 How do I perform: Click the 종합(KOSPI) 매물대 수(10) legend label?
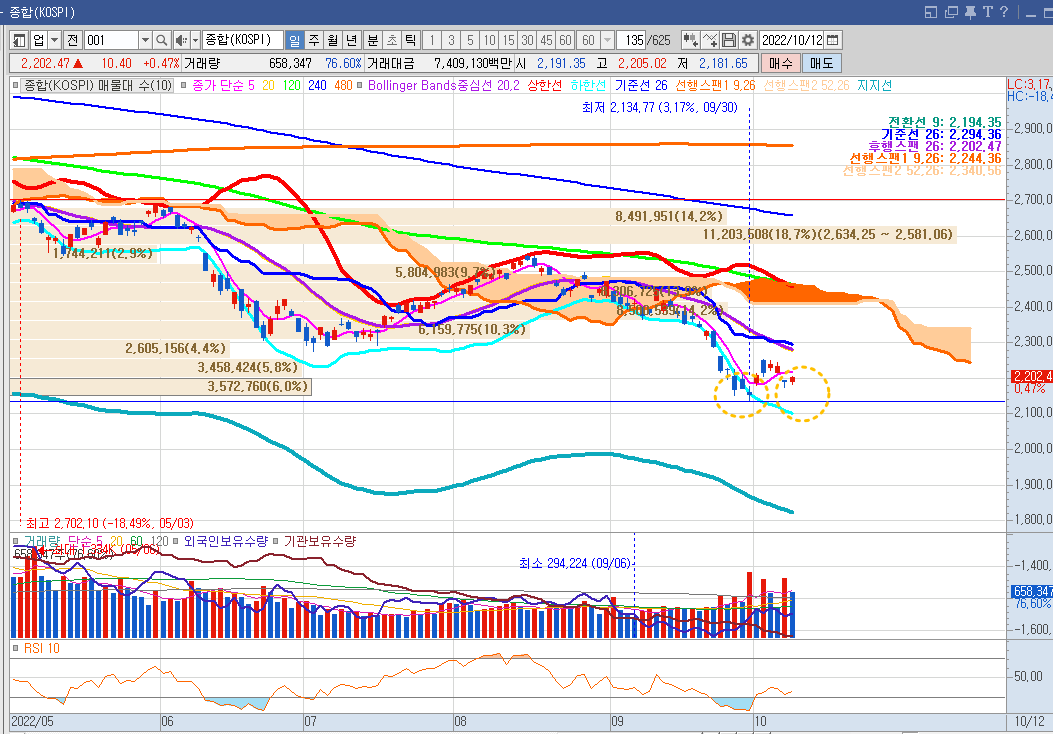click(98, 86)
